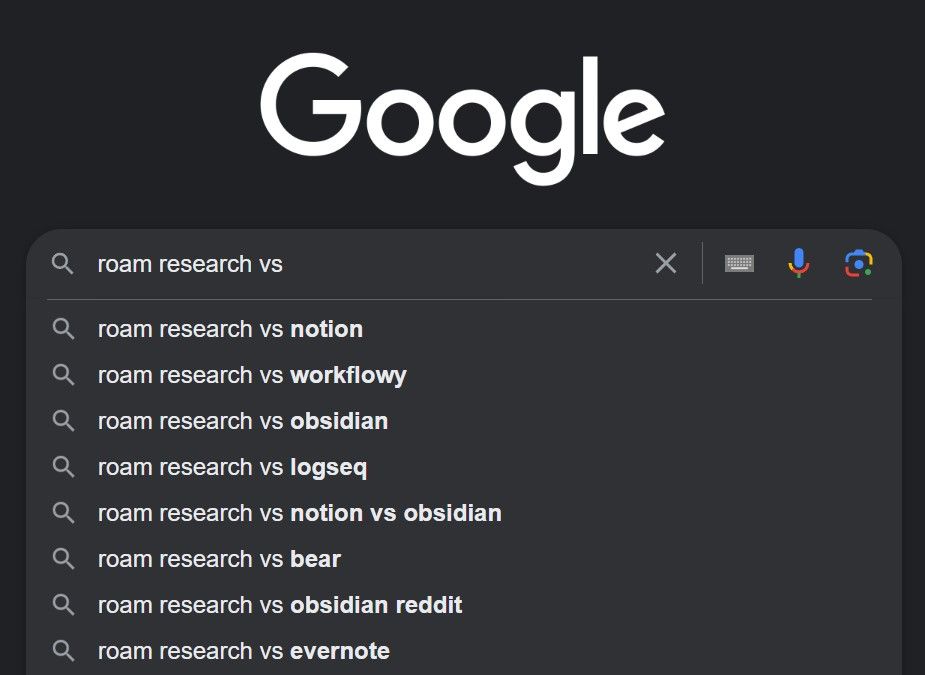Clear the search query with the X icon
This screenshot has height=675, width=925.
(666, 263)
